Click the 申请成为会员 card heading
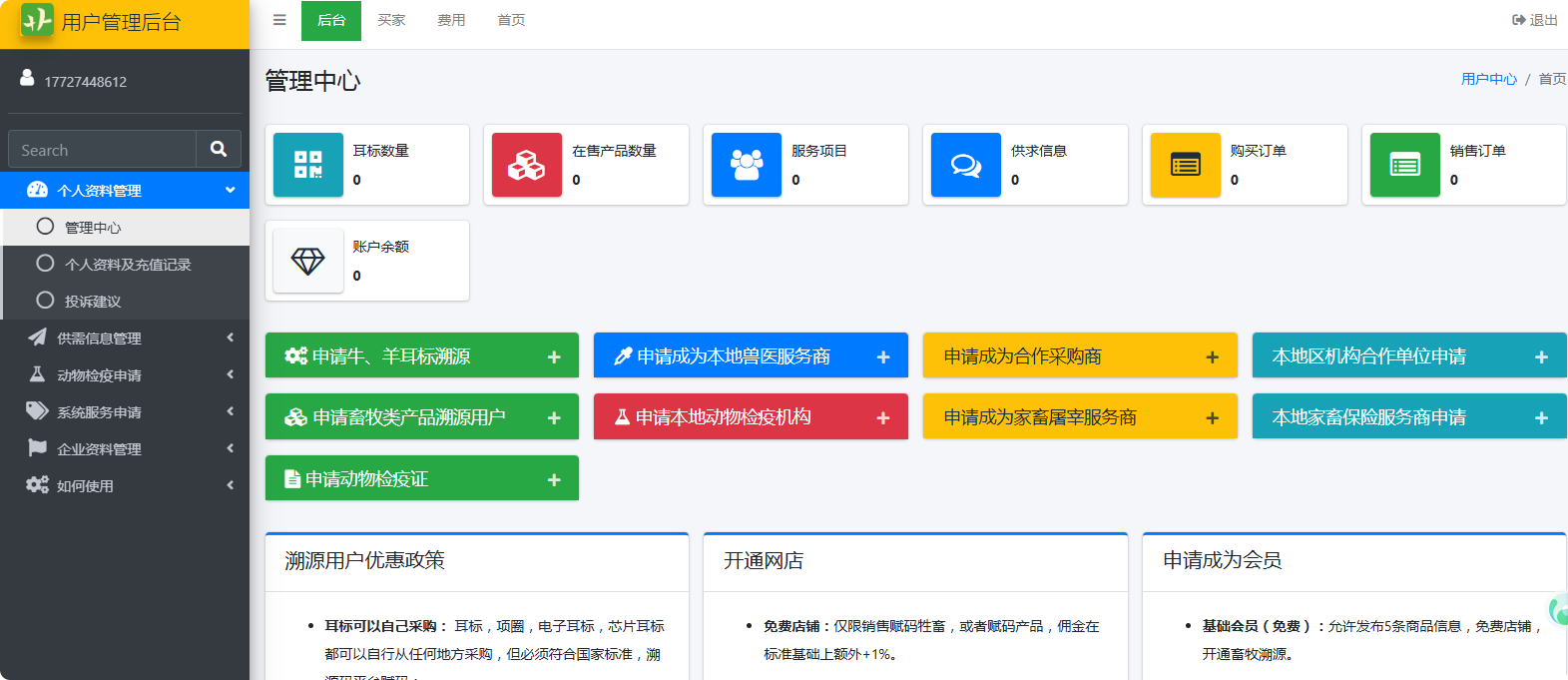1568x680 pixels. pos(1223,561)
